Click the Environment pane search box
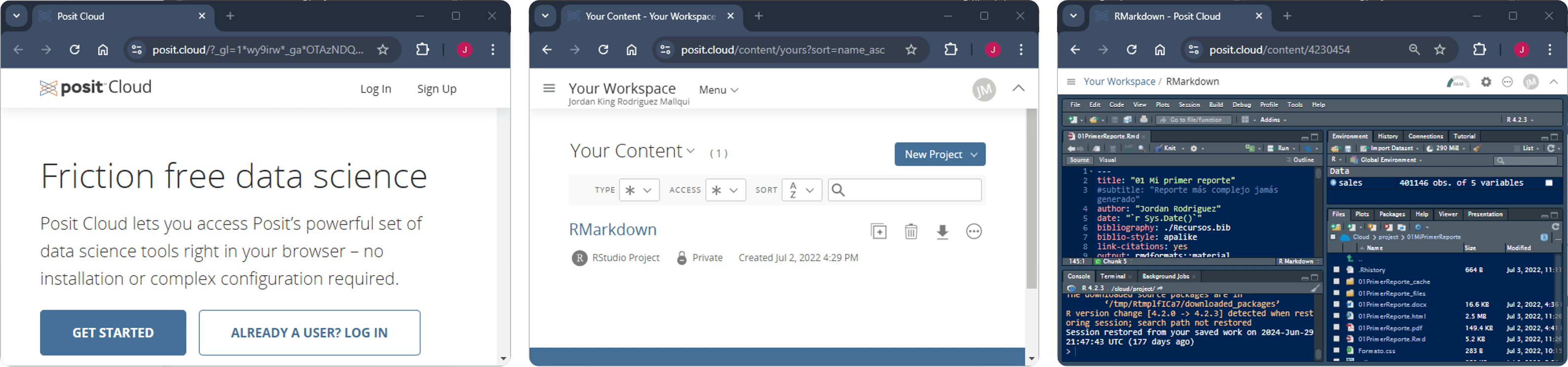Image resolution: width=1568 pixels, height=367 pixels. (x=1526, y=161)
